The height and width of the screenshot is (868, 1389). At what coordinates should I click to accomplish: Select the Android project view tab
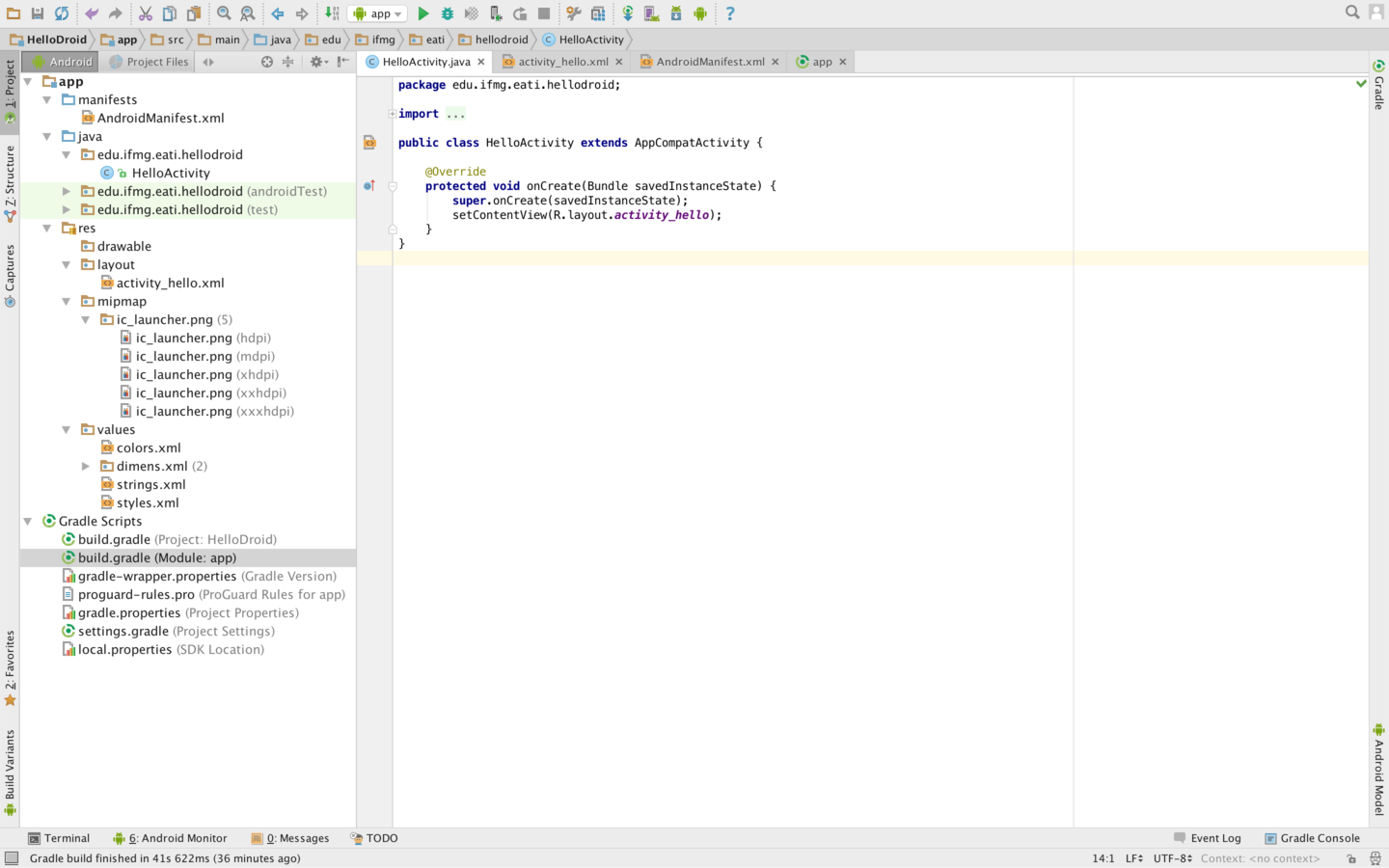[x=61, y=62]
